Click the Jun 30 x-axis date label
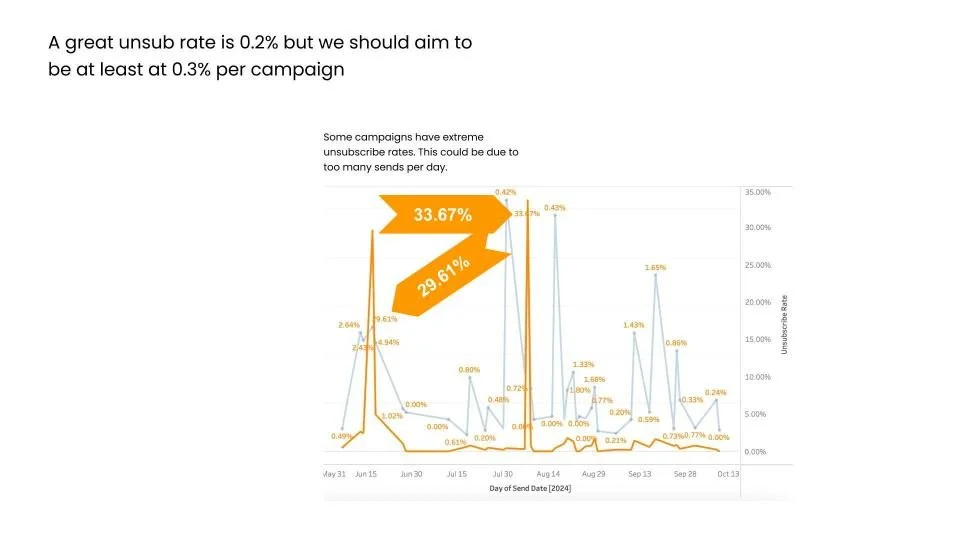Screen dimensions: 960x540 [x=411, y=474]
